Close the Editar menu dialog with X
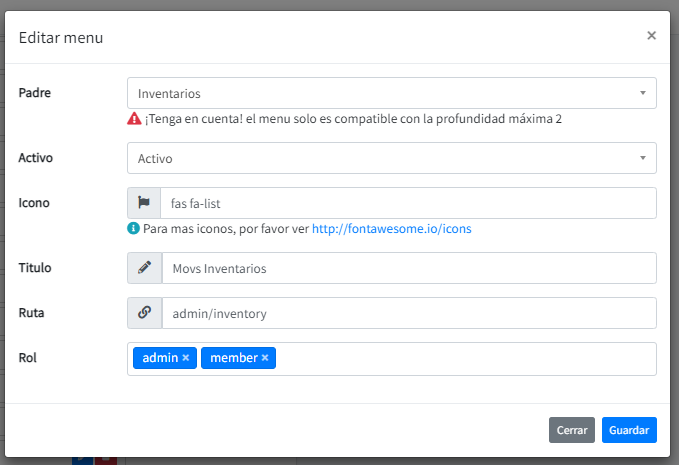The height and width of the screenshot is (465, 679). tap(651, 36)
